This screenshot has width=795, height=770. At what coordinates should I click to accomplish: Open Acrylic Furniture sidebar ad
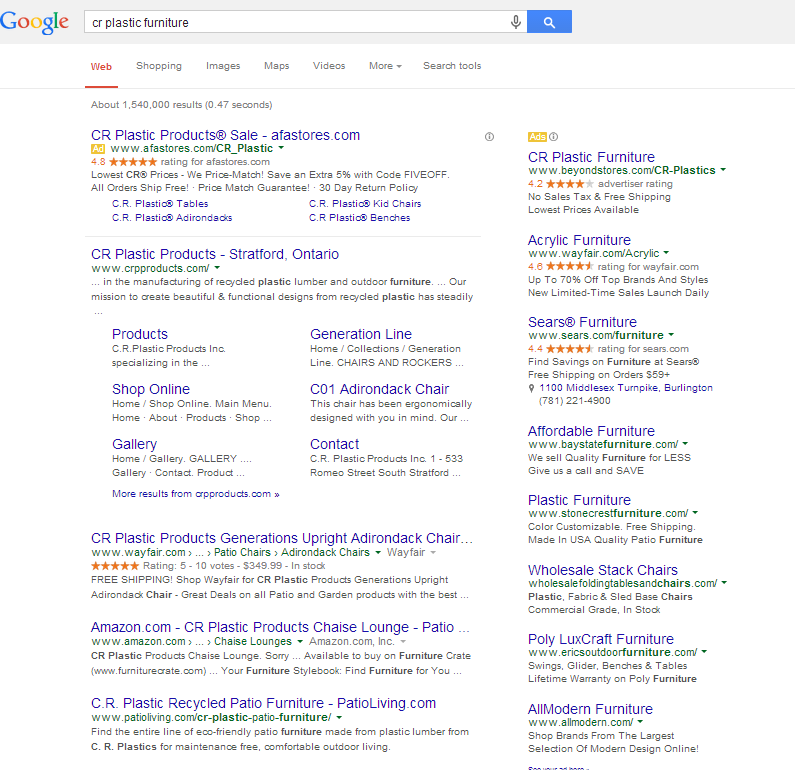tap(579, 240)
